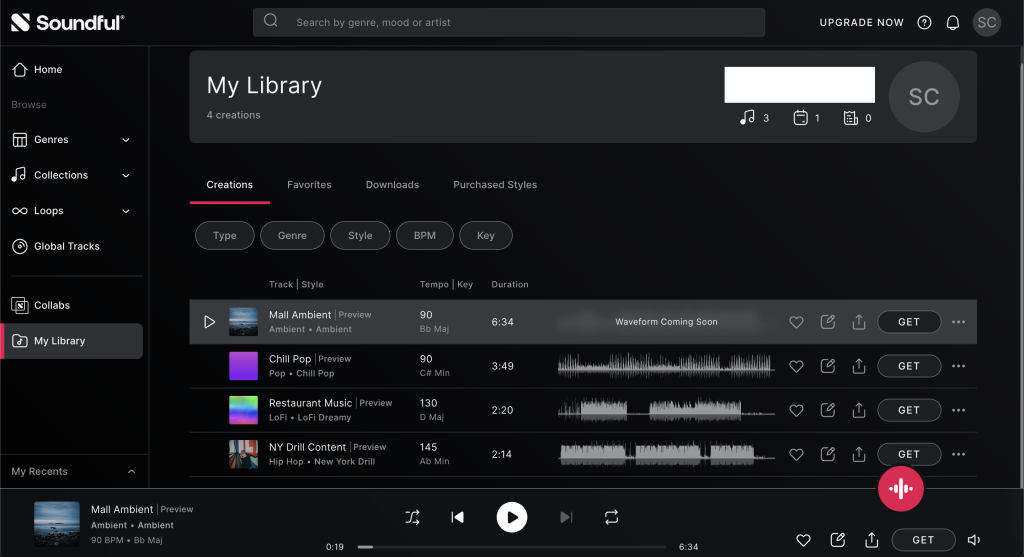Play the Mall Ambient track row
This screenshot has width=1024, height=557.
pyautogui.click(x=209, y=322)
